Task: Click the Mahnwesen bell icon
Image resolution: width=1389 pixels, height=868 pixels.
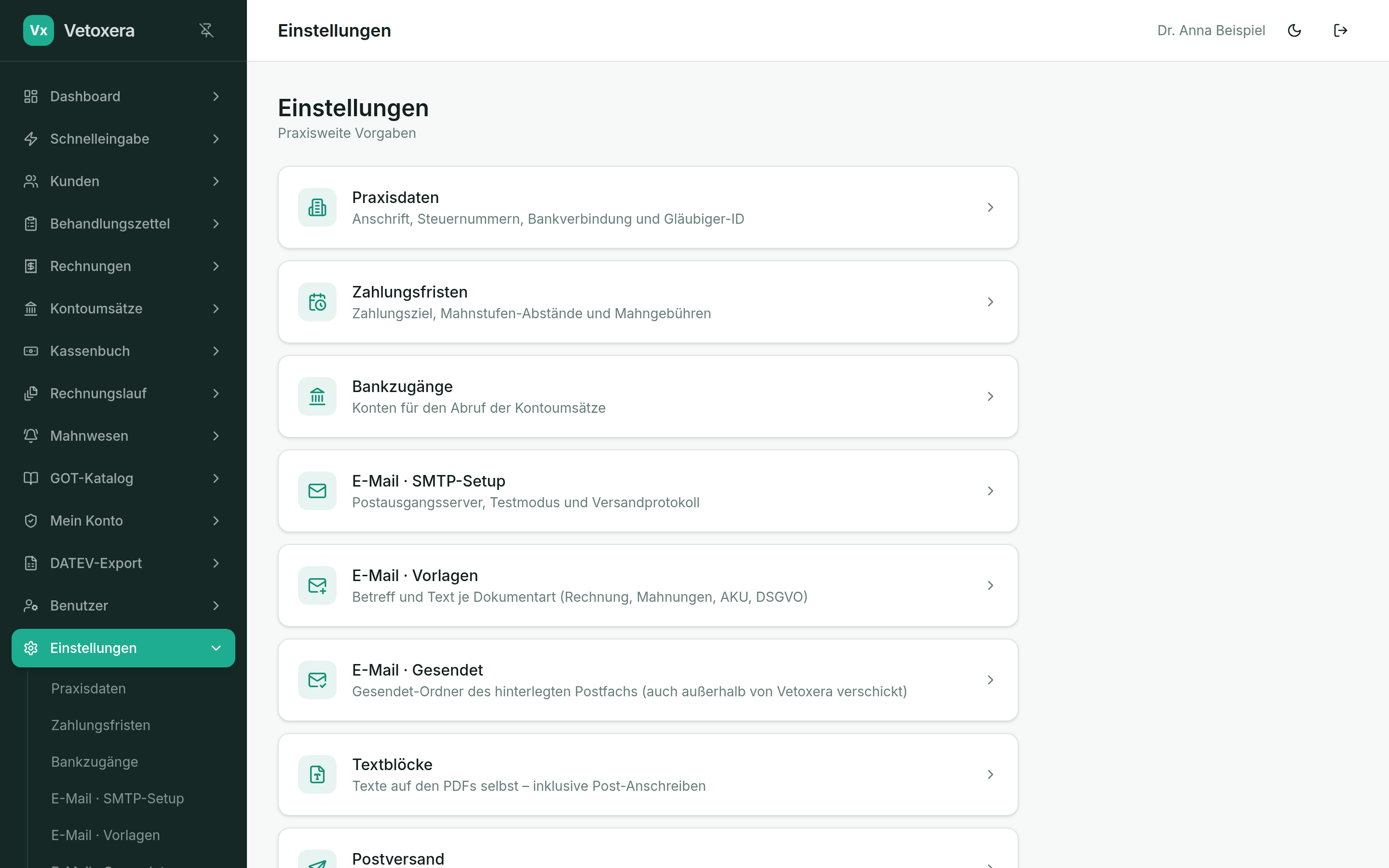Action: tap(31, 436)
